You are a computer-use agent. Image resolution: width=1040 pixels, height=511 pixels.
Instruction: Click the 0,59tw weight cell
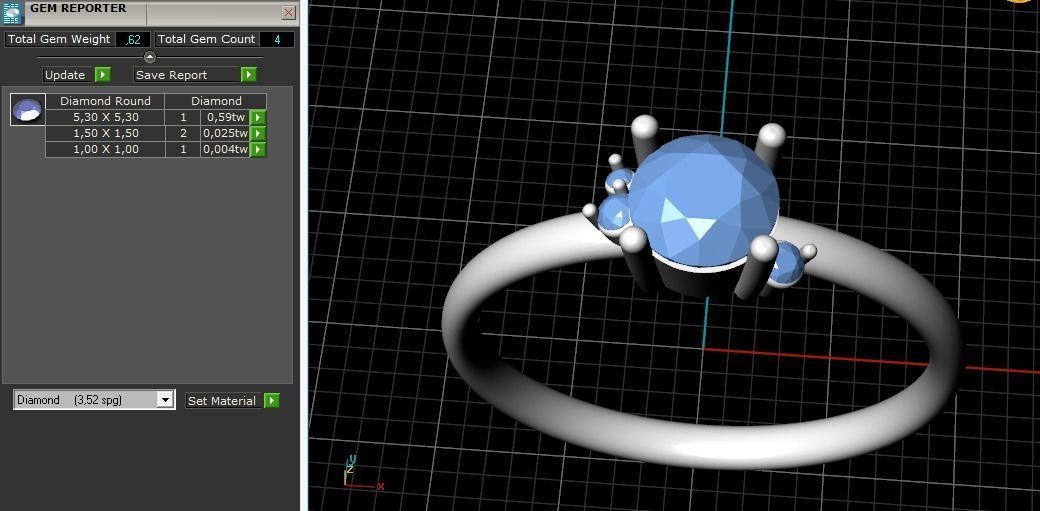click(x=226, y=117)
